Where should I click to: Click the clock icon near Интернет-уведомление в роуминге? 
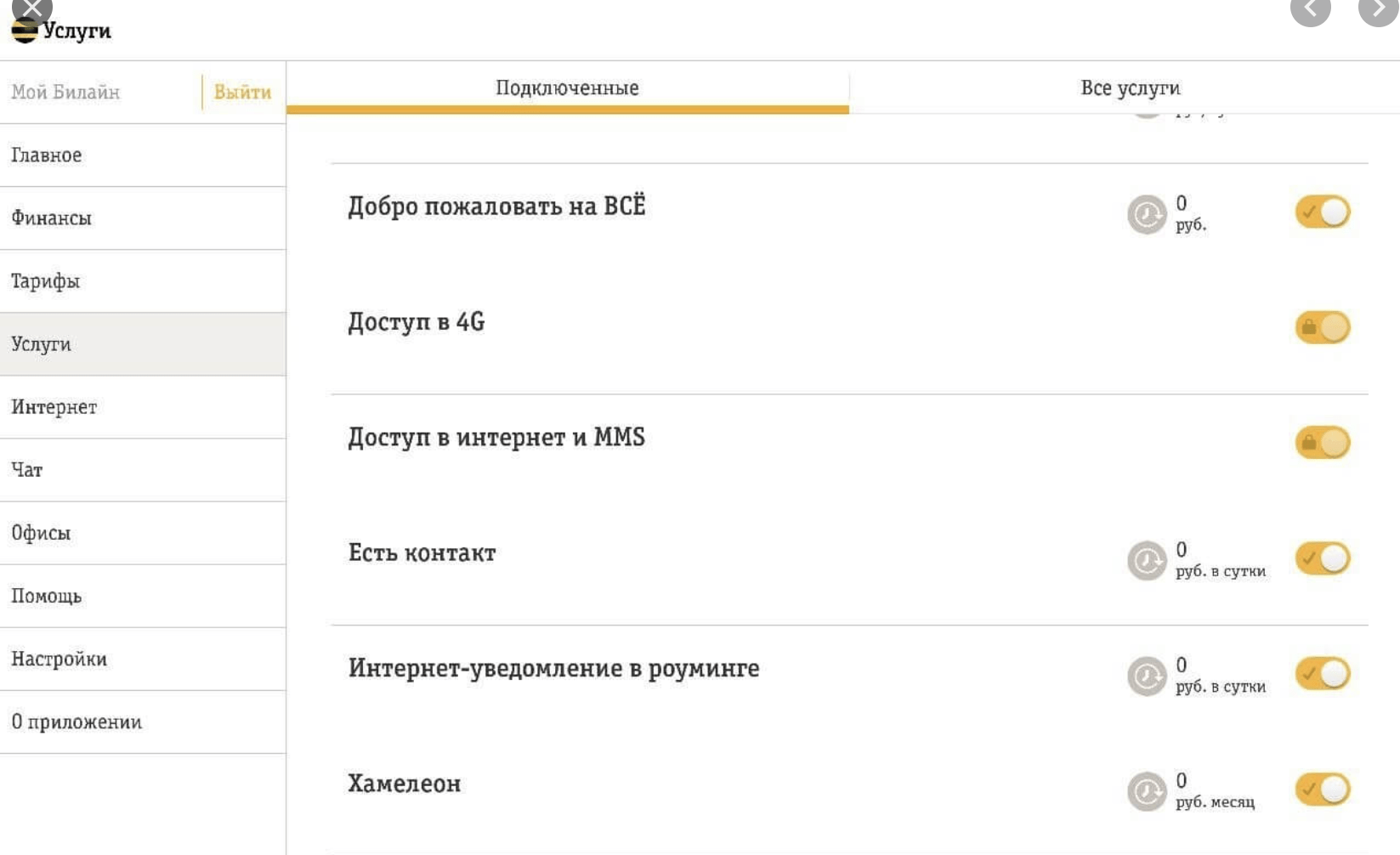[x=1147, y=673]
